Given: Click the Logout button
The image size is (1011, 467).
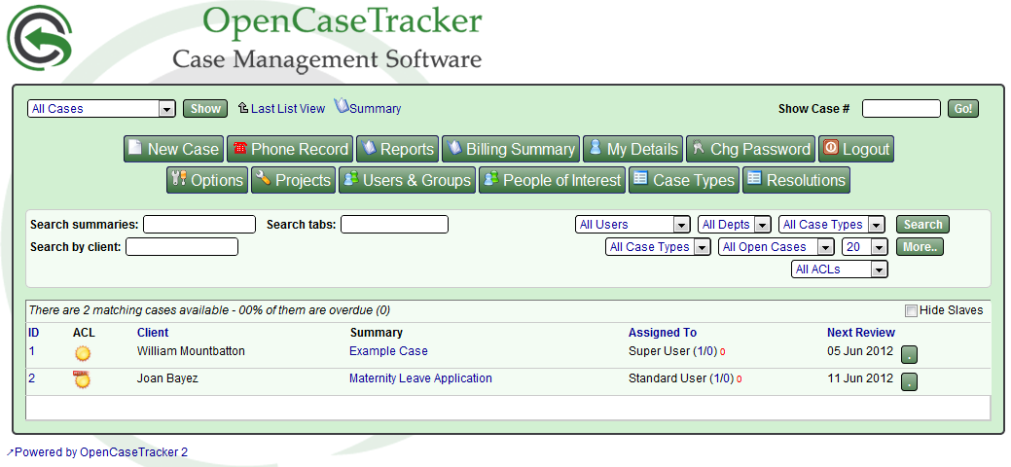Looking at the screenshot, I should tap(856, 149).
